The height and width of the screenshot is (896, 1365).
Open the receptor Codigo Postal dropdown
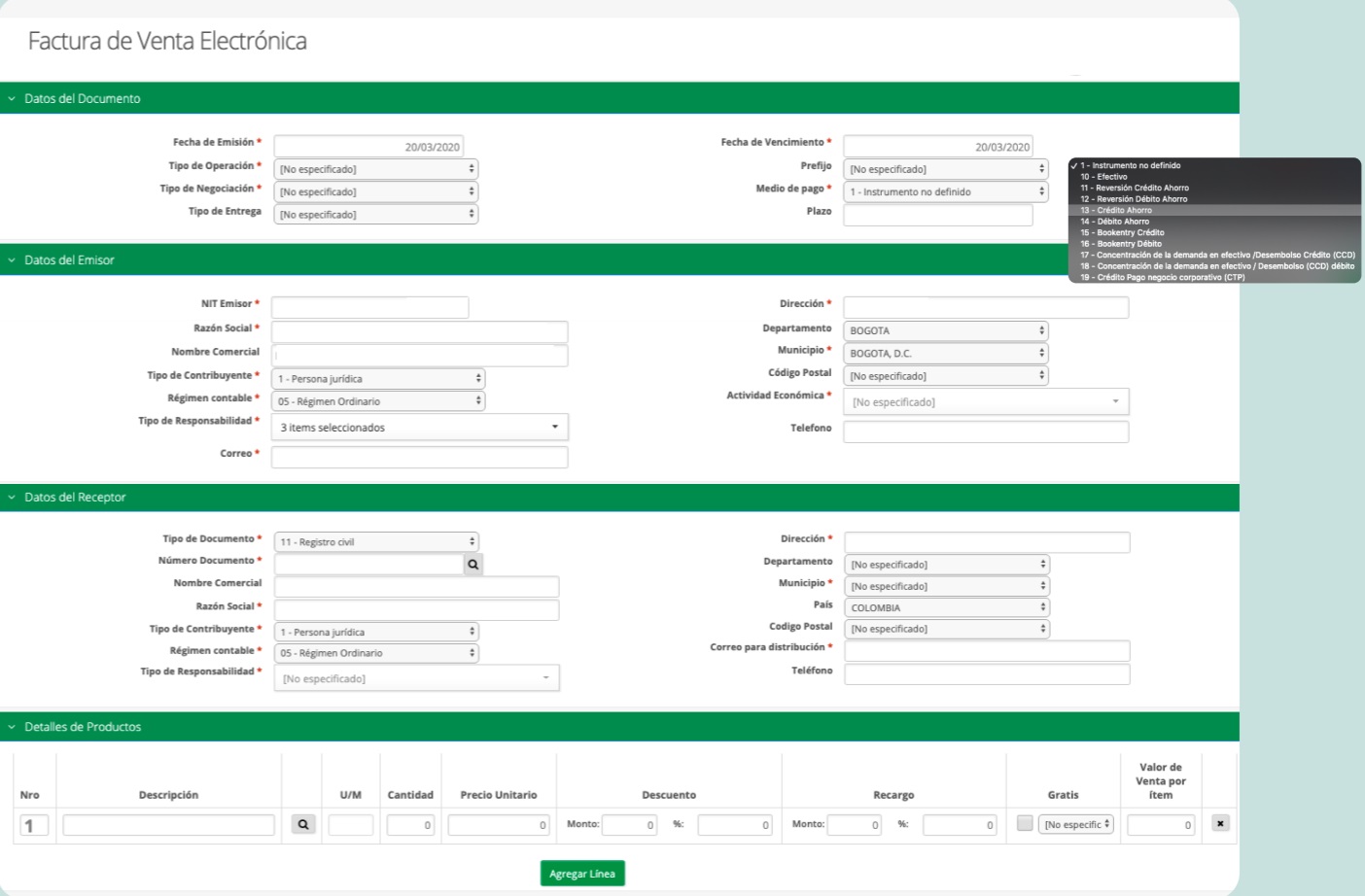[x=947, y=629]
